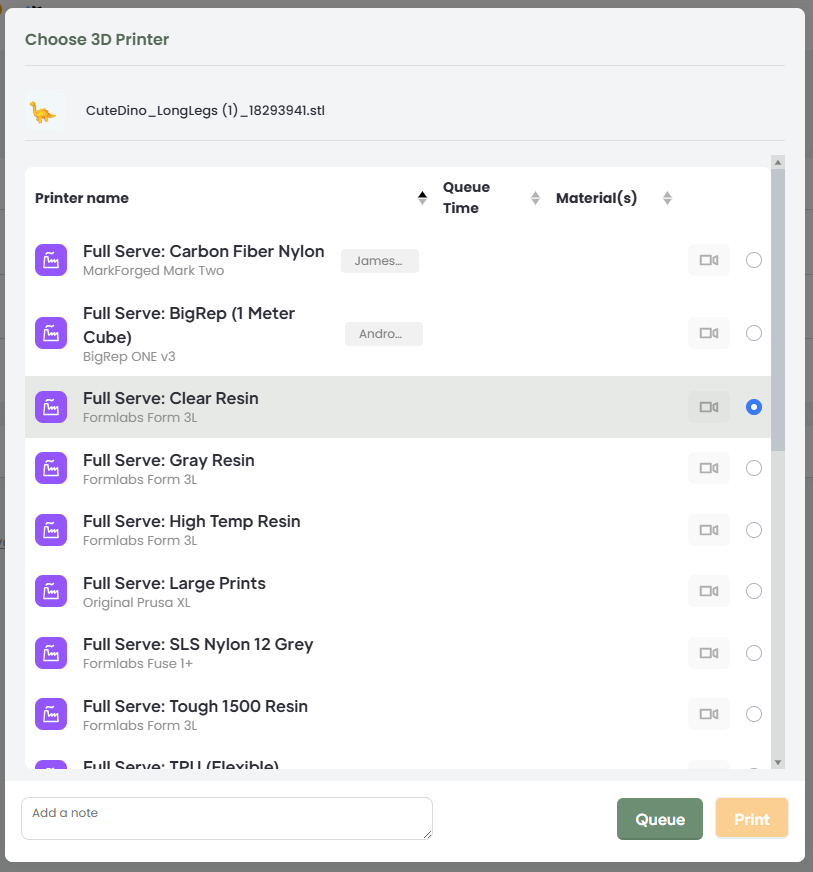Click the Andro… user tag
Viewport: 813px width, 872px height.
pyautogui.click(x=383, y=334)
